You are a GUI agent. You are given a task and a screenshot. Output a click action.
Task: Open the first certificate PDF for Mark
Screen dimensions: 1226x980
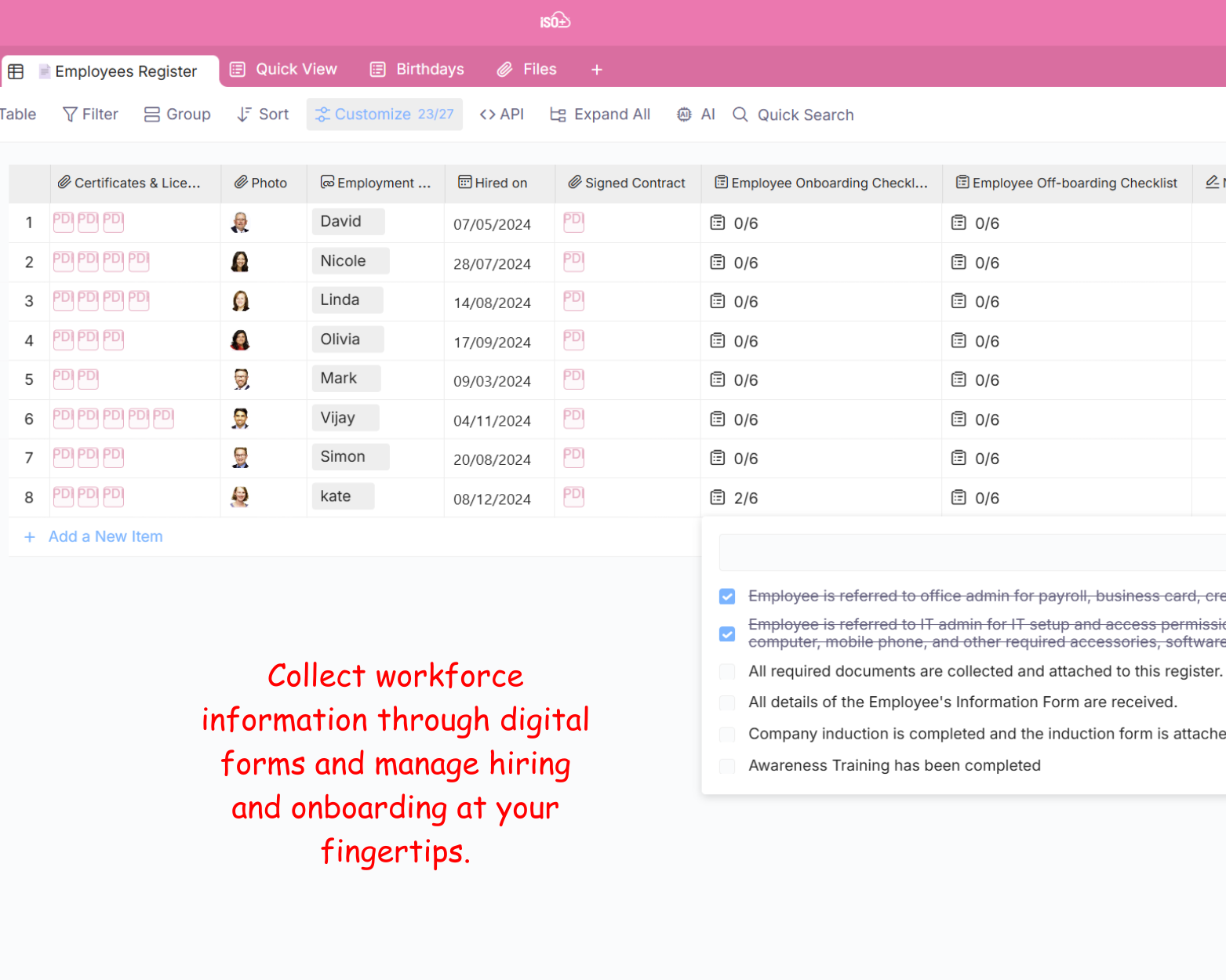63,379
